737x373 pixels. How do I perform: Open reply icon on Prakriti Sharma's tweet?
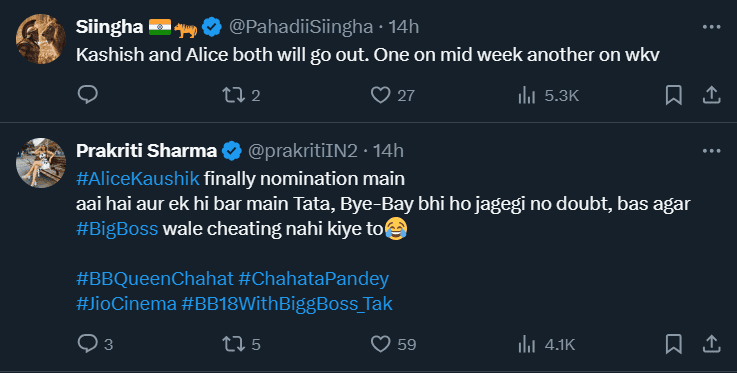point(87,344)
